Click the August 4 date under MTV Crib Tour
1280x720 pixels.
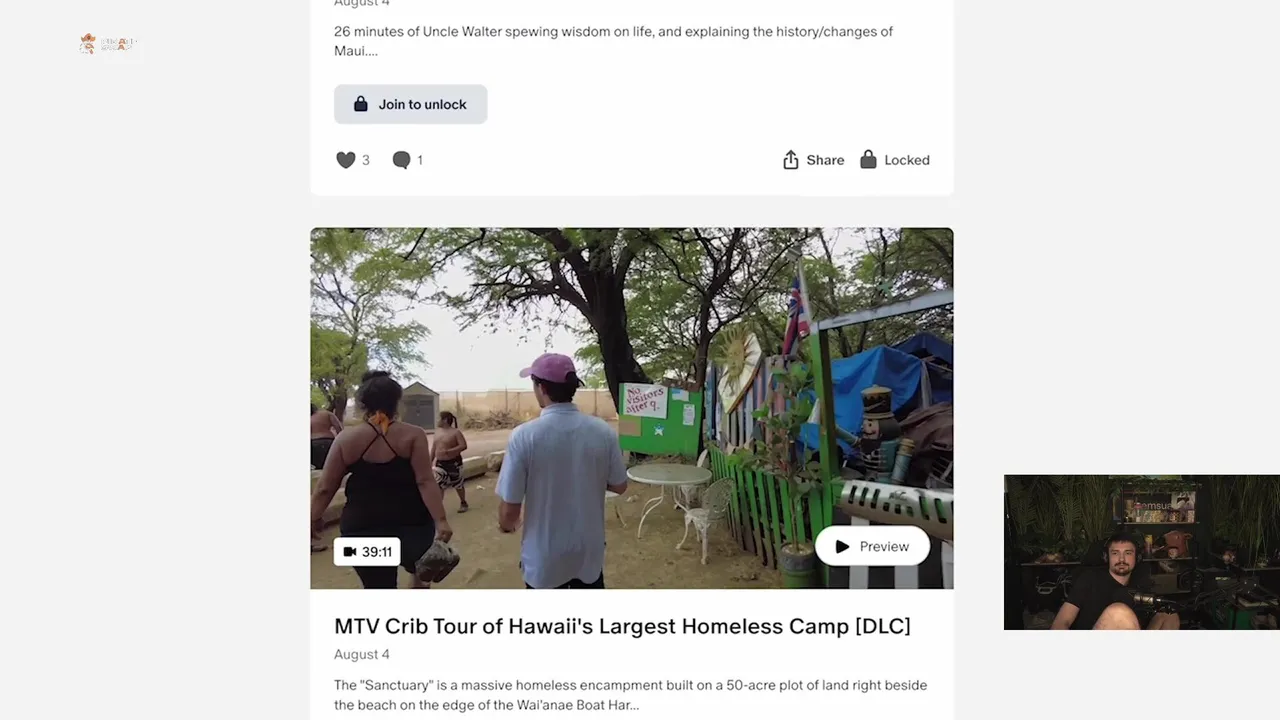click(362, 654)
